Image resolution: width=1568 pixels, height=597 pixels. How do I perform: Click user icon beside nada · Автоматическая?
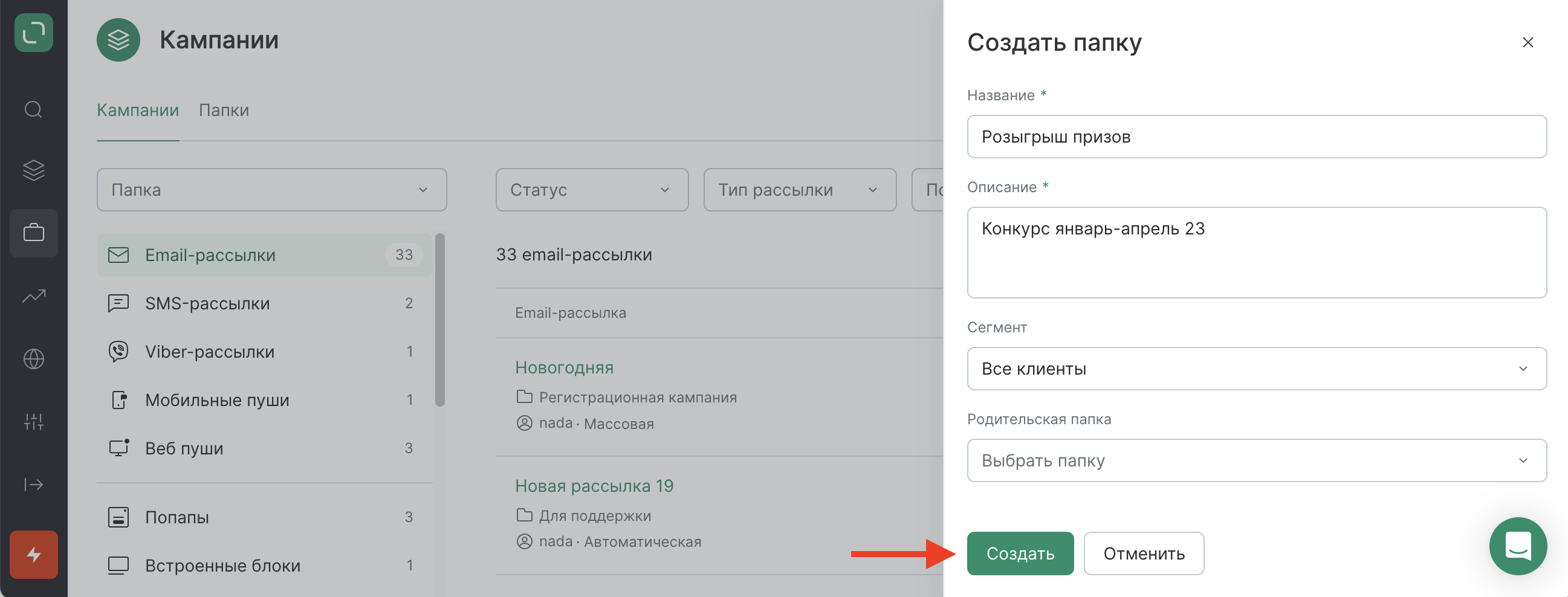coord(524,541)
